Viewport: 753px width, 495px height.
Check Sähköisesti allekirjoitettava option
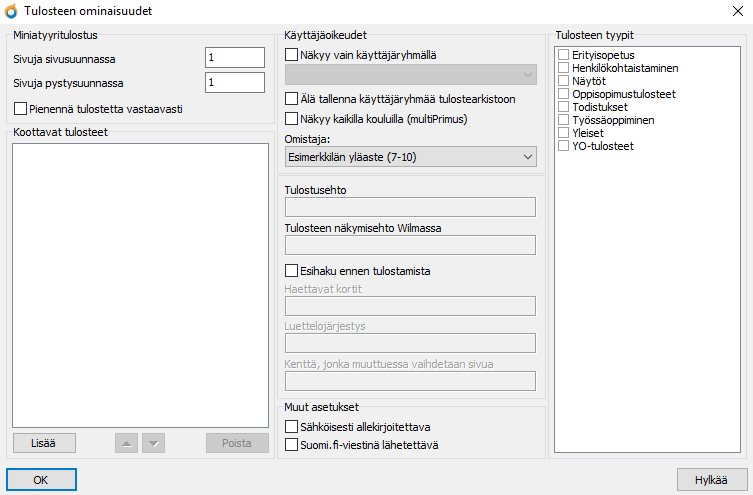coord(291,427)
